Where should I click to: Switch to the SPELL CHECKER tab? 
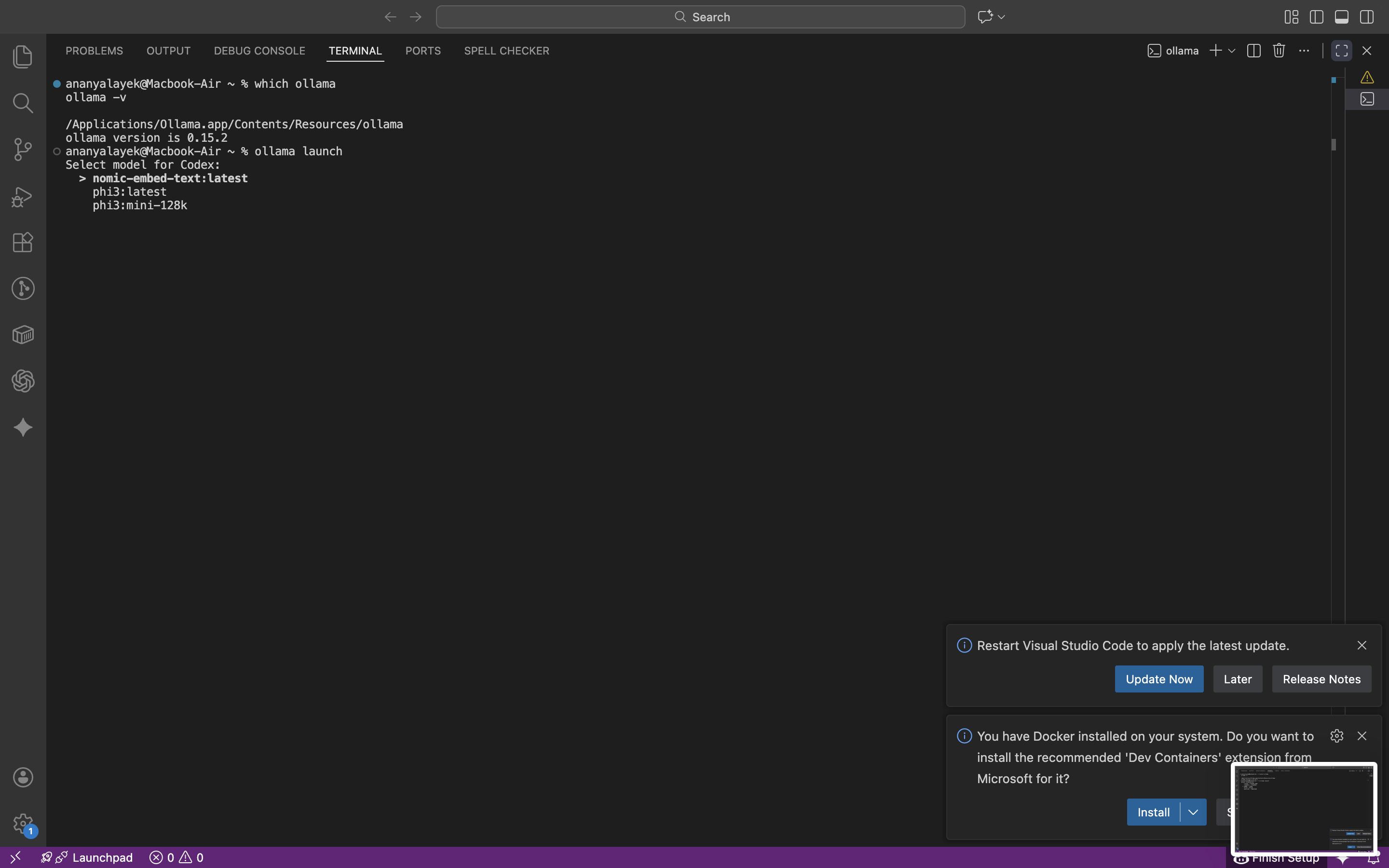507,51
